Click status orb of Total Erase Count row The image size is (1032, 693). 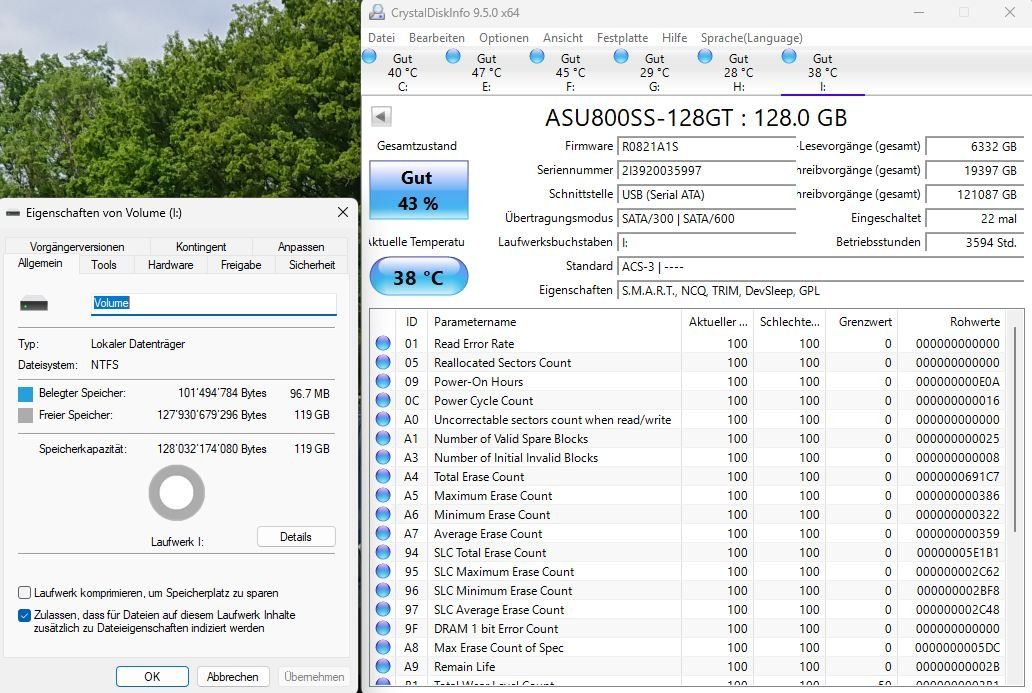point(383,476)
